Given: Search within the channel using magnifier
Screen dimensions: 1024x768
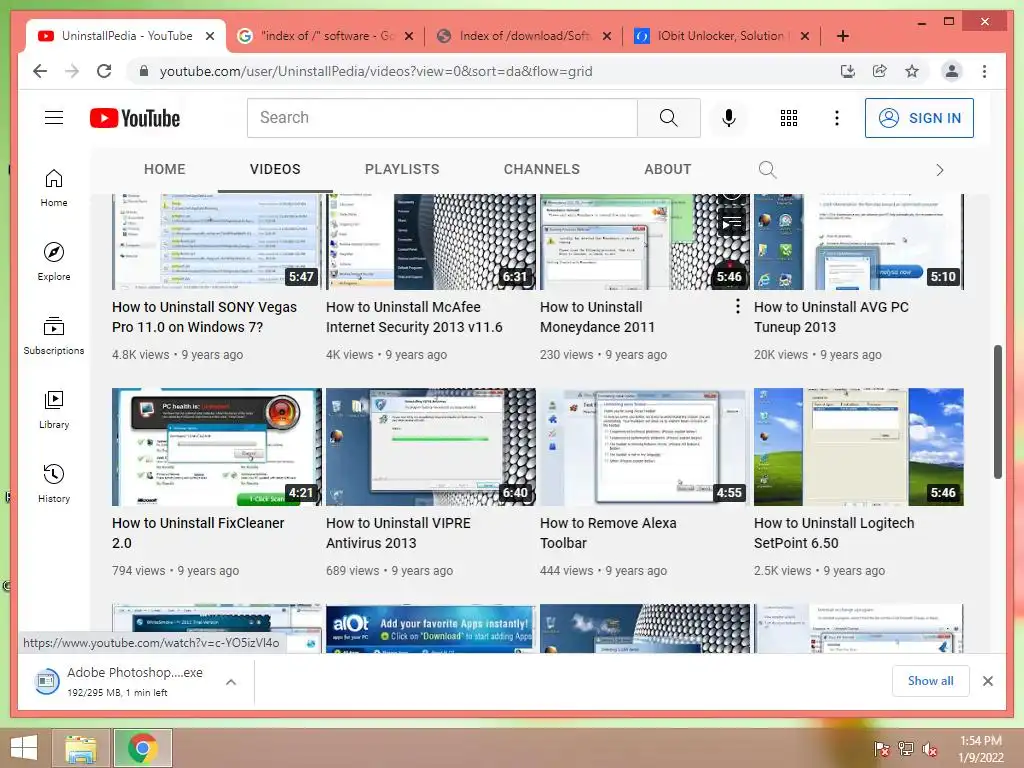Looking at the screenshot, I should [x=767, y=170].
